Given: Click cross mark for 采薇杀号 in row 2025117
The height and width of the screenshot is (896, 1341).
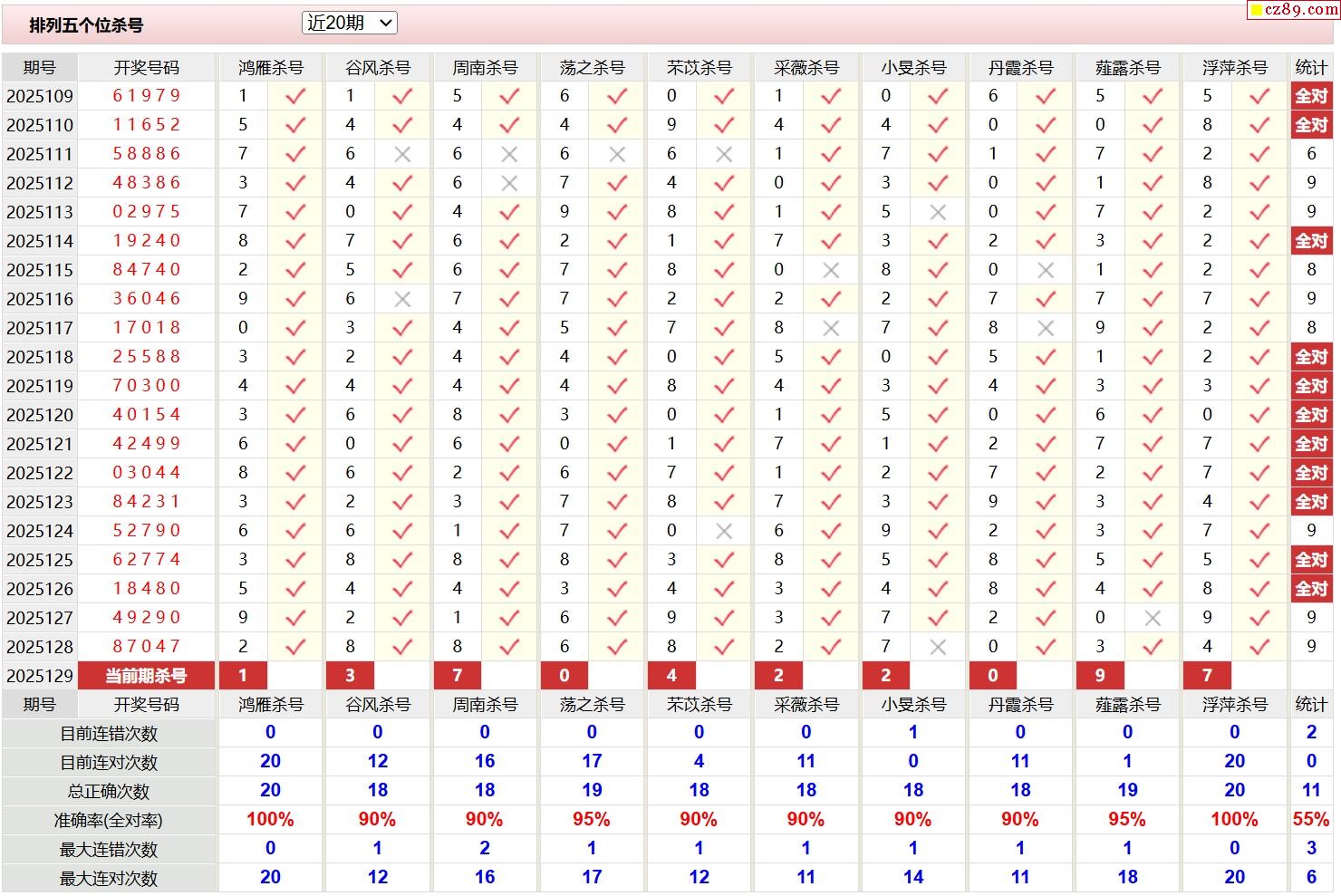Looking at the screenshot, I should point(831,328).
